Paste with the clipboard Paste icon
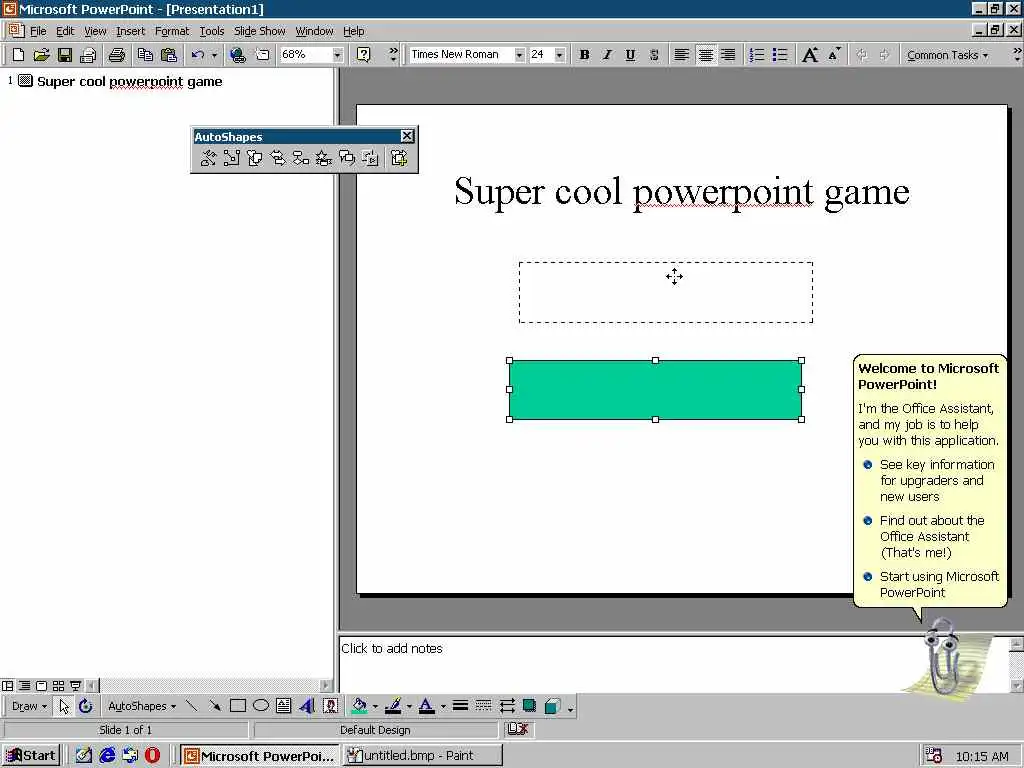 168,55
